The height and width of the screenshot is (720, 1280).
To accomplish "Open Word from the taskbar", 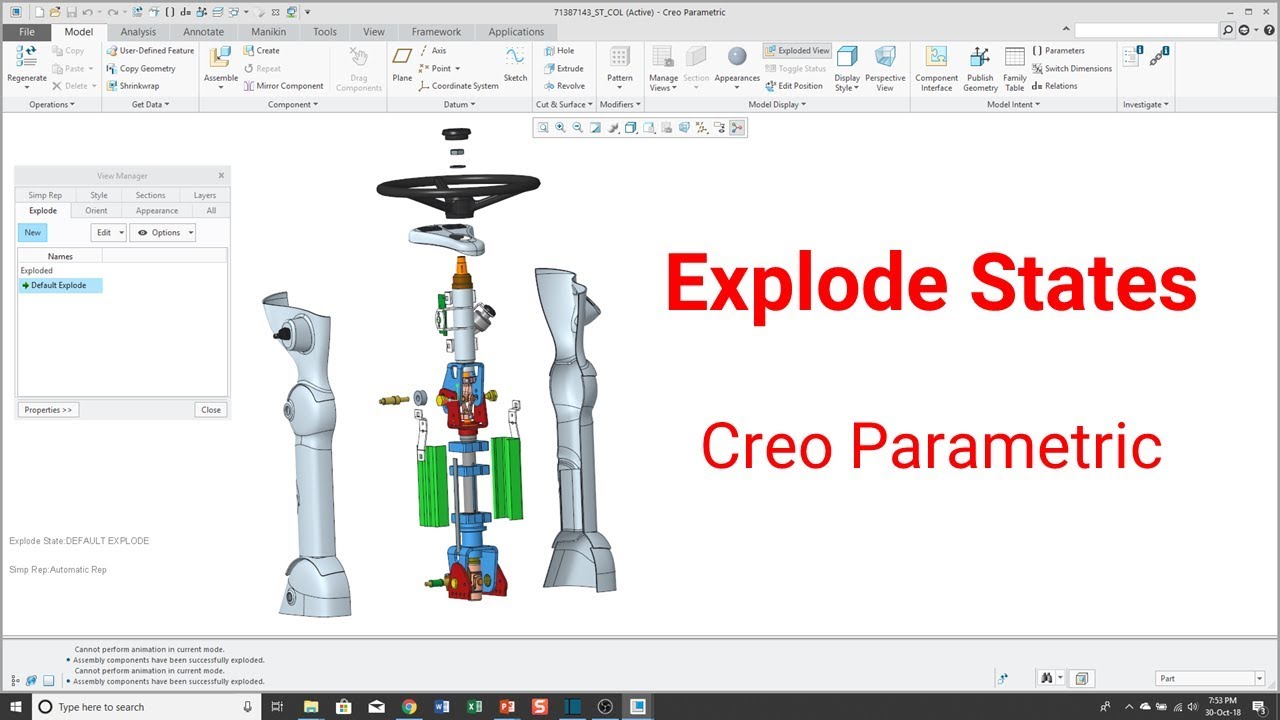I will pos(442,707).
